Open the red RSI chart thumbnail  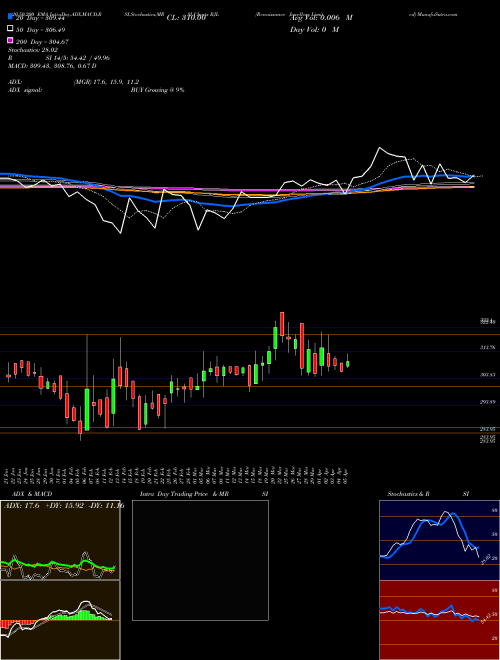tap(439, 620)
